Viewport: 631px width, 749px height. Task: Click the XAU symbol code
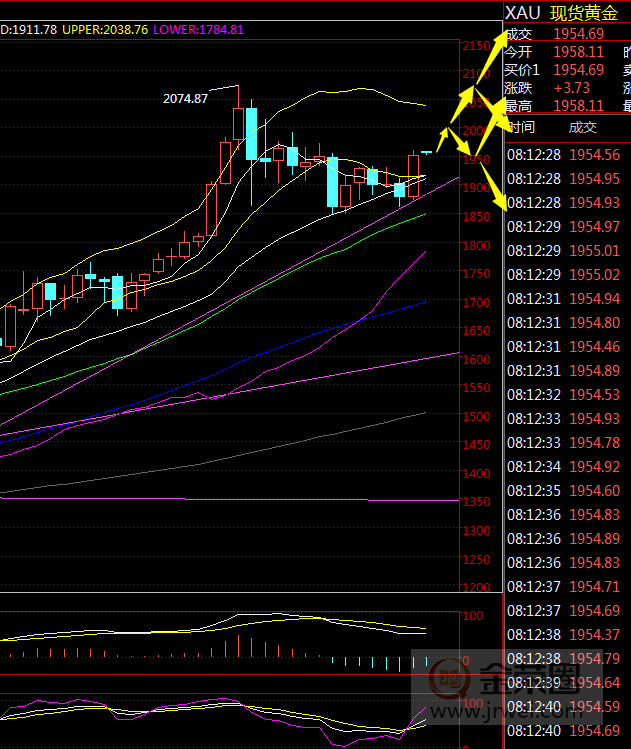point(523,12)
